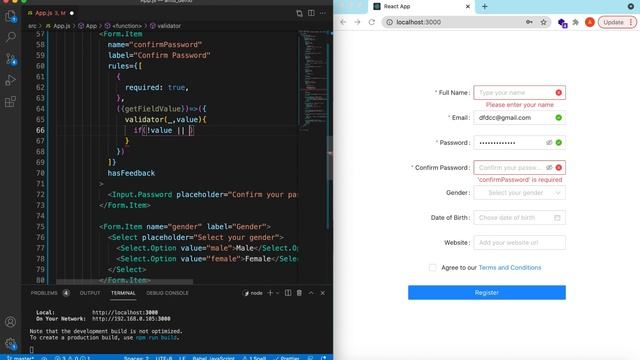
Task: Select the App.js editor tab
Action: coord(51,13)
